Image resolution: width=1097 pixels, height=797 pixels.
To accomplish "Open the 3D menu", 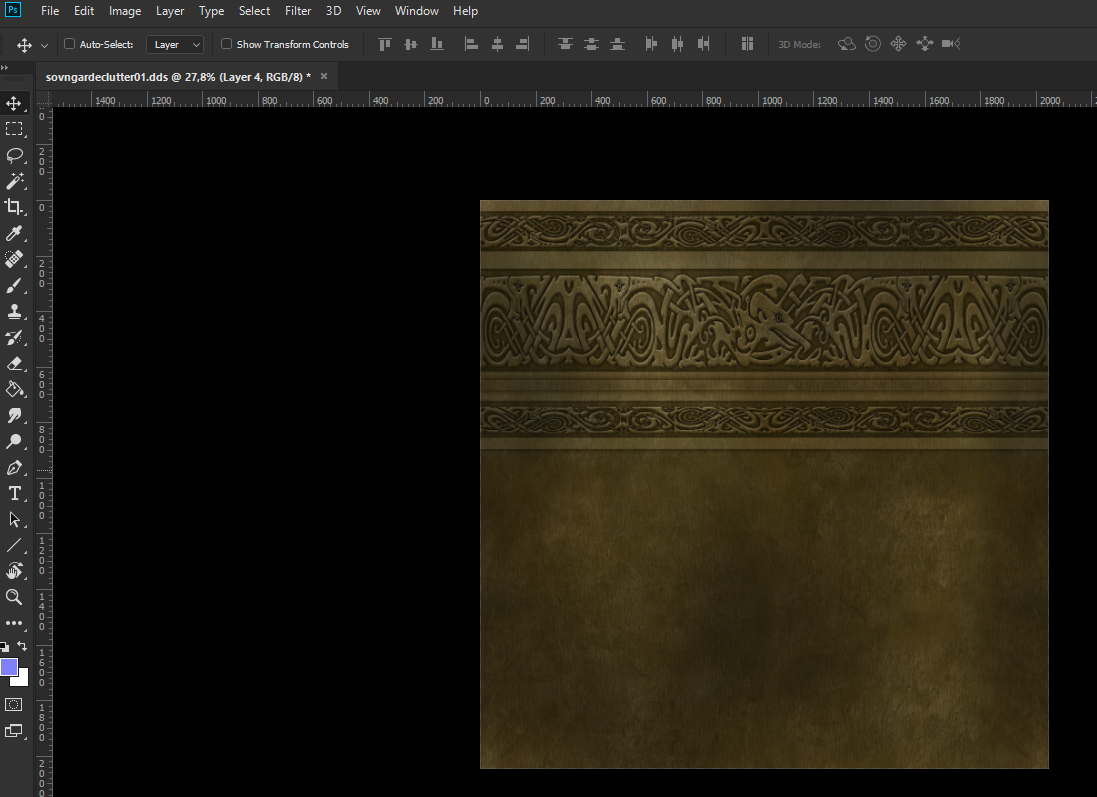I will coord(334,10).
